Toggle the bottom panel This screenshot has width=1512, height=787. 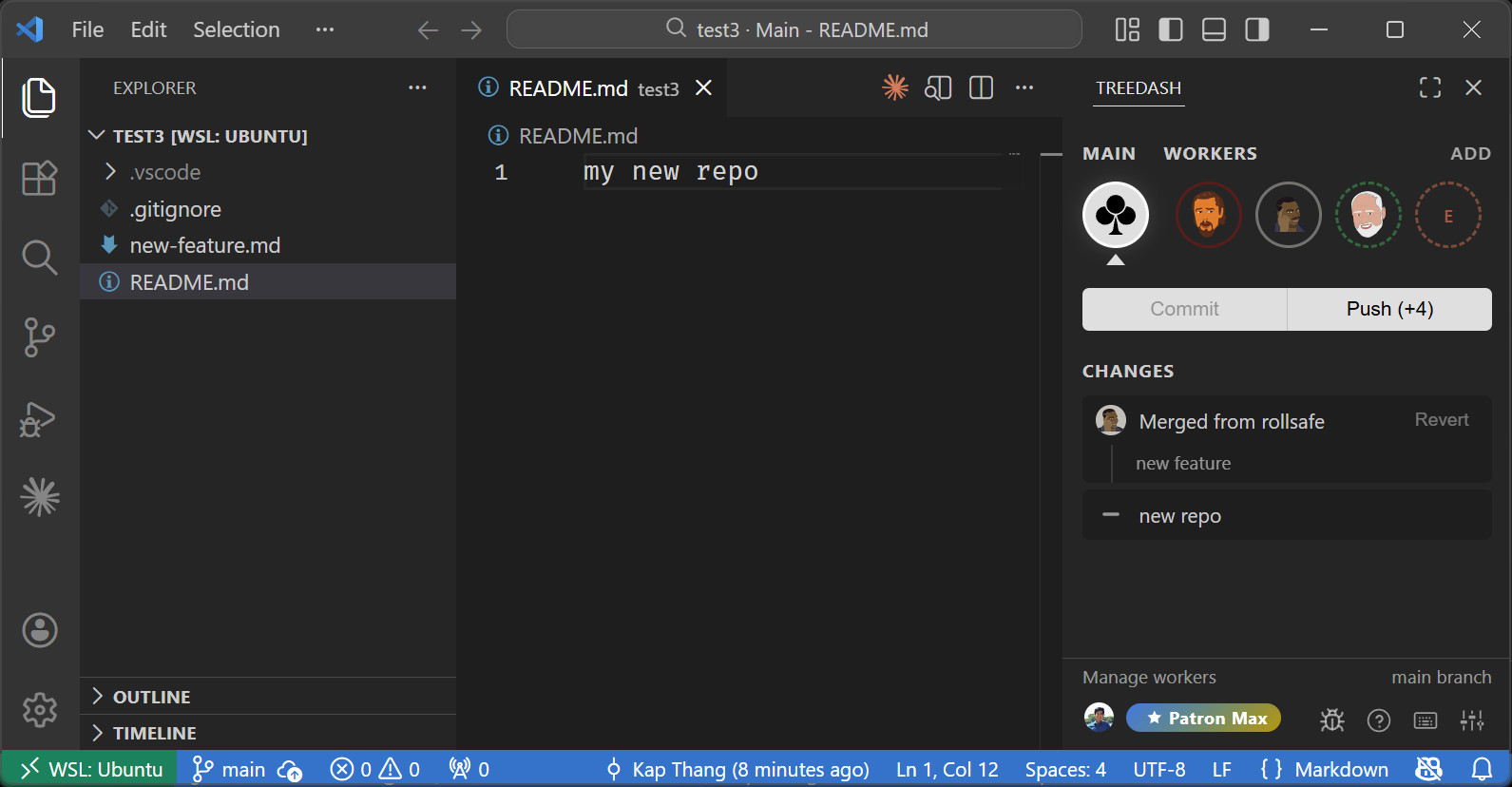1214,30
